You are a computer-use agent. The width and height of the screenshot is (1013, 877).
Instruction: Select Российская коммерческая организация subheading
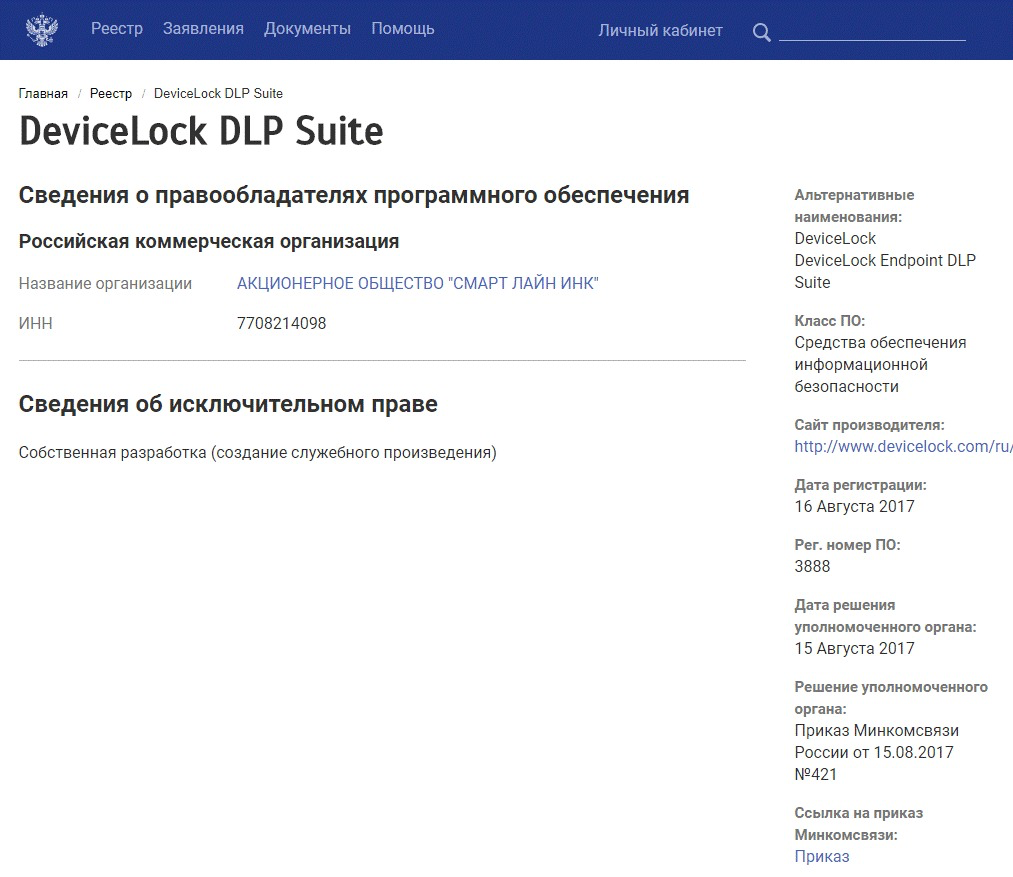[209, 241]
